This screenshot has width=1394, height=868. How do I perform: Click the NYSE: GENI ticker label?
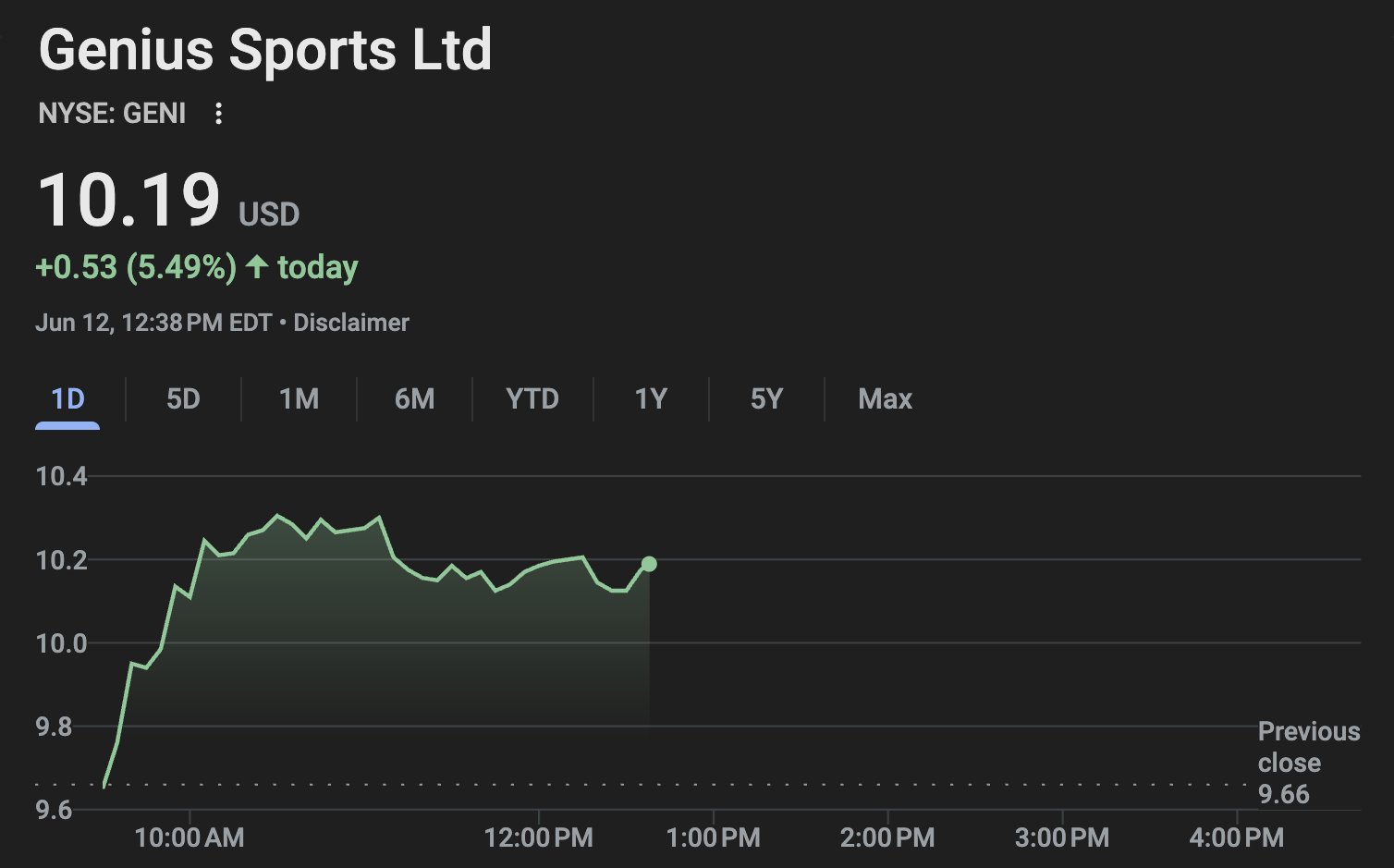point(112,114)
